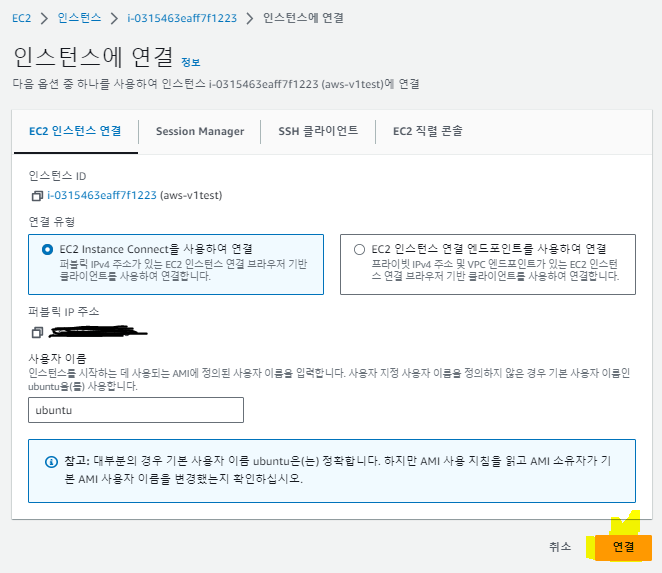662x573 pixels.
Task: Open 인스턴스 breadcrumb link
Action: pyautogui.click(x=79, y=18)
